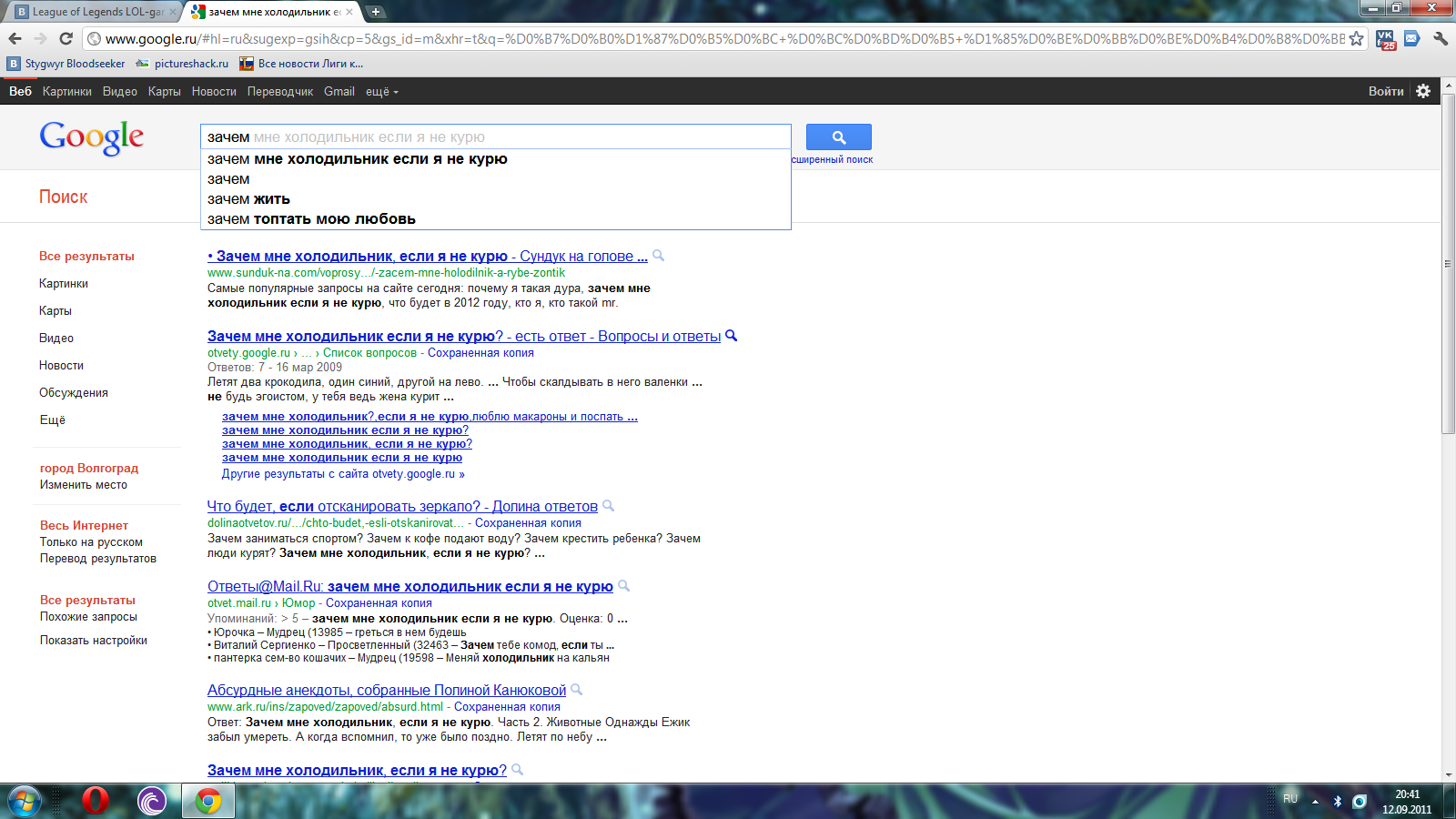Screen dimensions: 1456x819
Task: Open Stygwyr Bloodseeker bookmark
Action: point(66,64)
